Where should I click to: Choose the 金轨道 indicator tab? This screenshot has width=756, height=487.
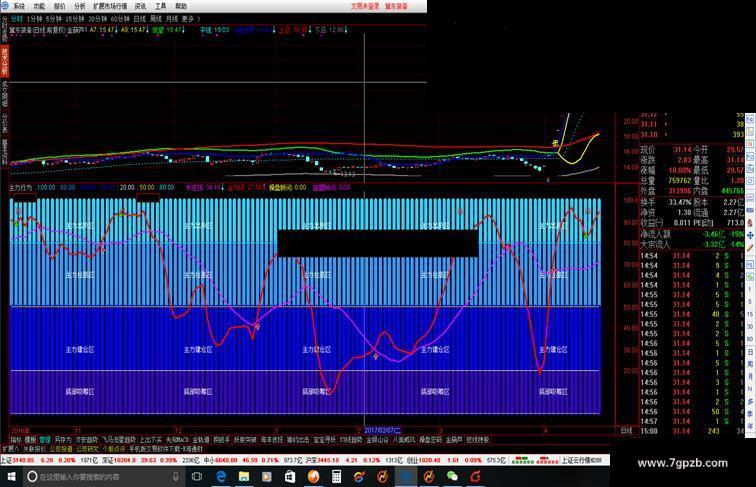[x=201, y=440]
